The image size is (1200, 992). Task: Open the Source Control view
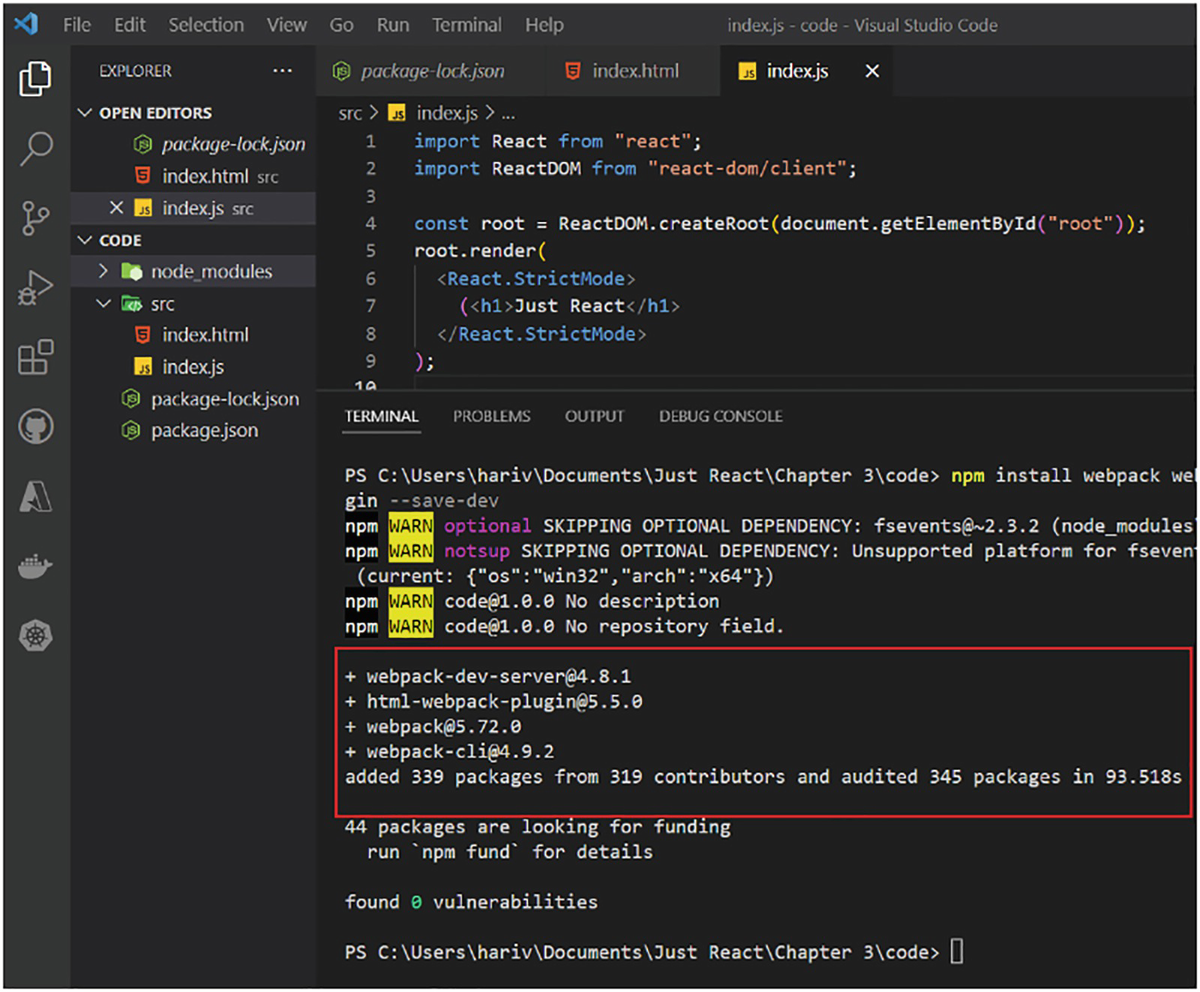click(35, 218)
